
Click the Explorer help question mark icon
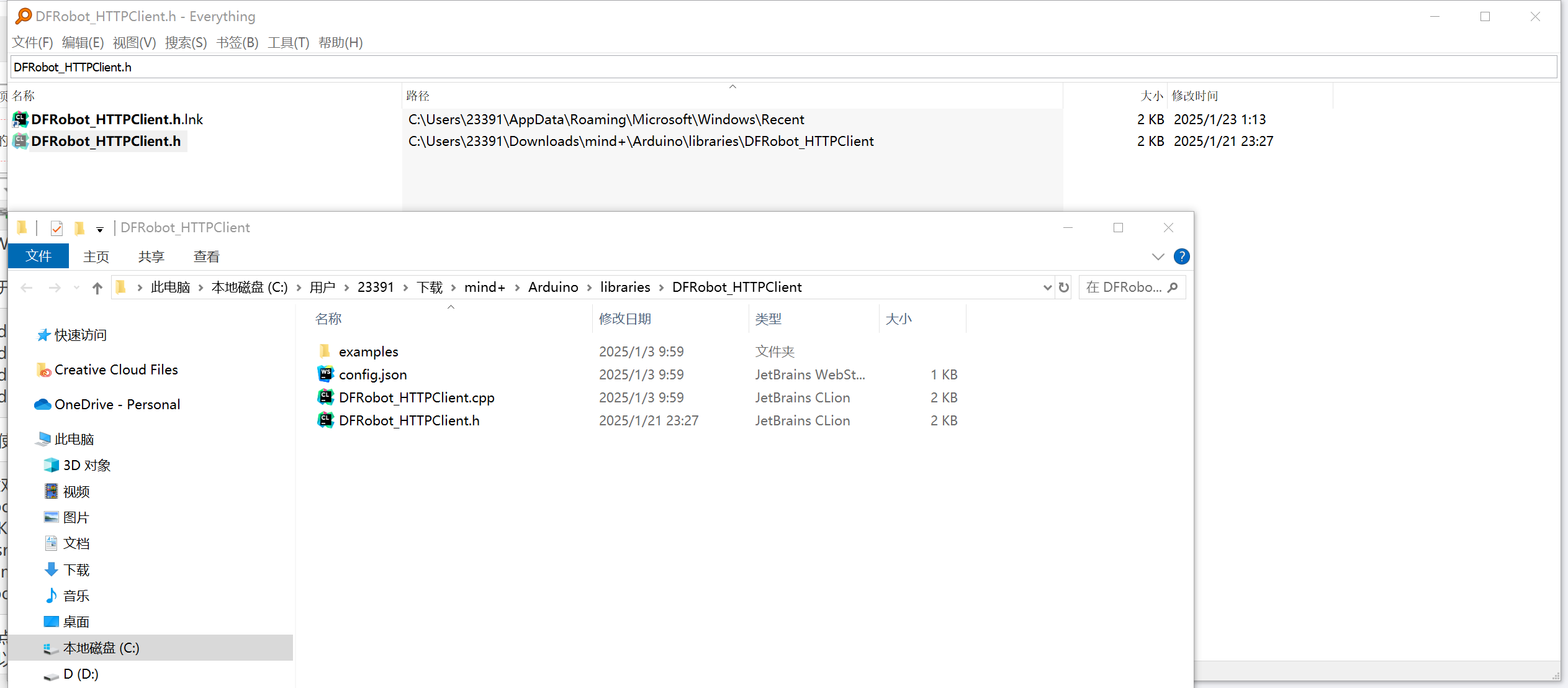pos(1182,256)
